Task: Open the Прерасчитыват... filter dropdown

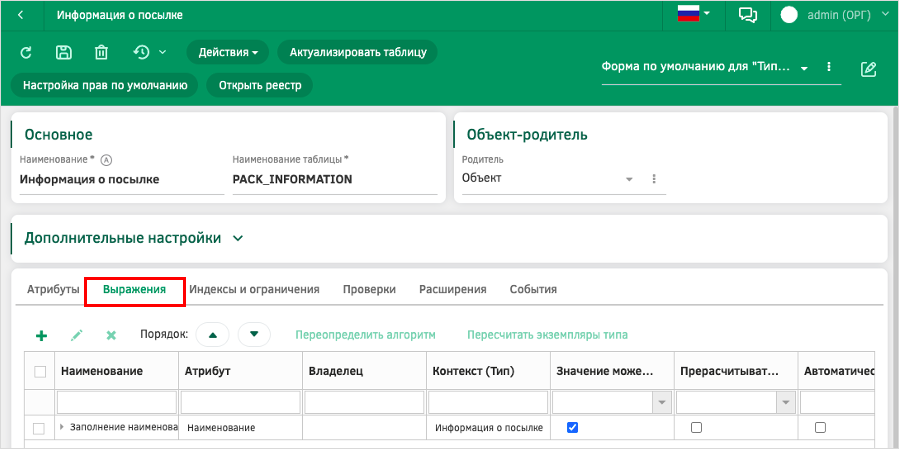Action: (x=786, y=403)
